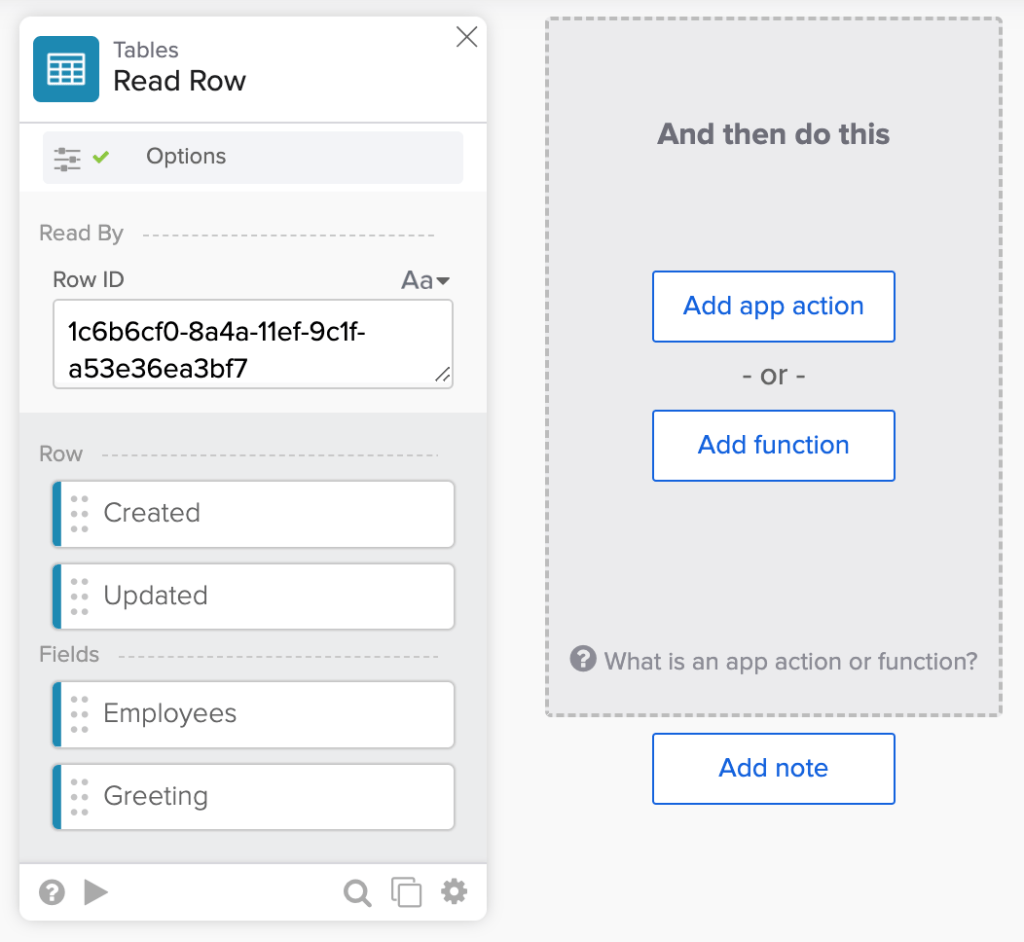This screenshot has height=942, width=1024.
Task: Duplicate the card using copy icon
Action: pos(406,892)
